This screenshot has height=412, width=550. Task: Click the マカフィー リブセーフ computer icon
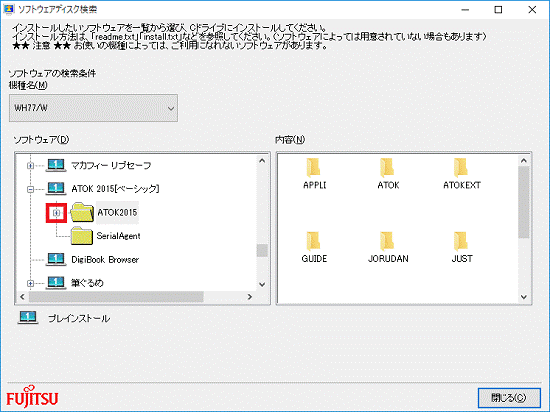[56, 165]
